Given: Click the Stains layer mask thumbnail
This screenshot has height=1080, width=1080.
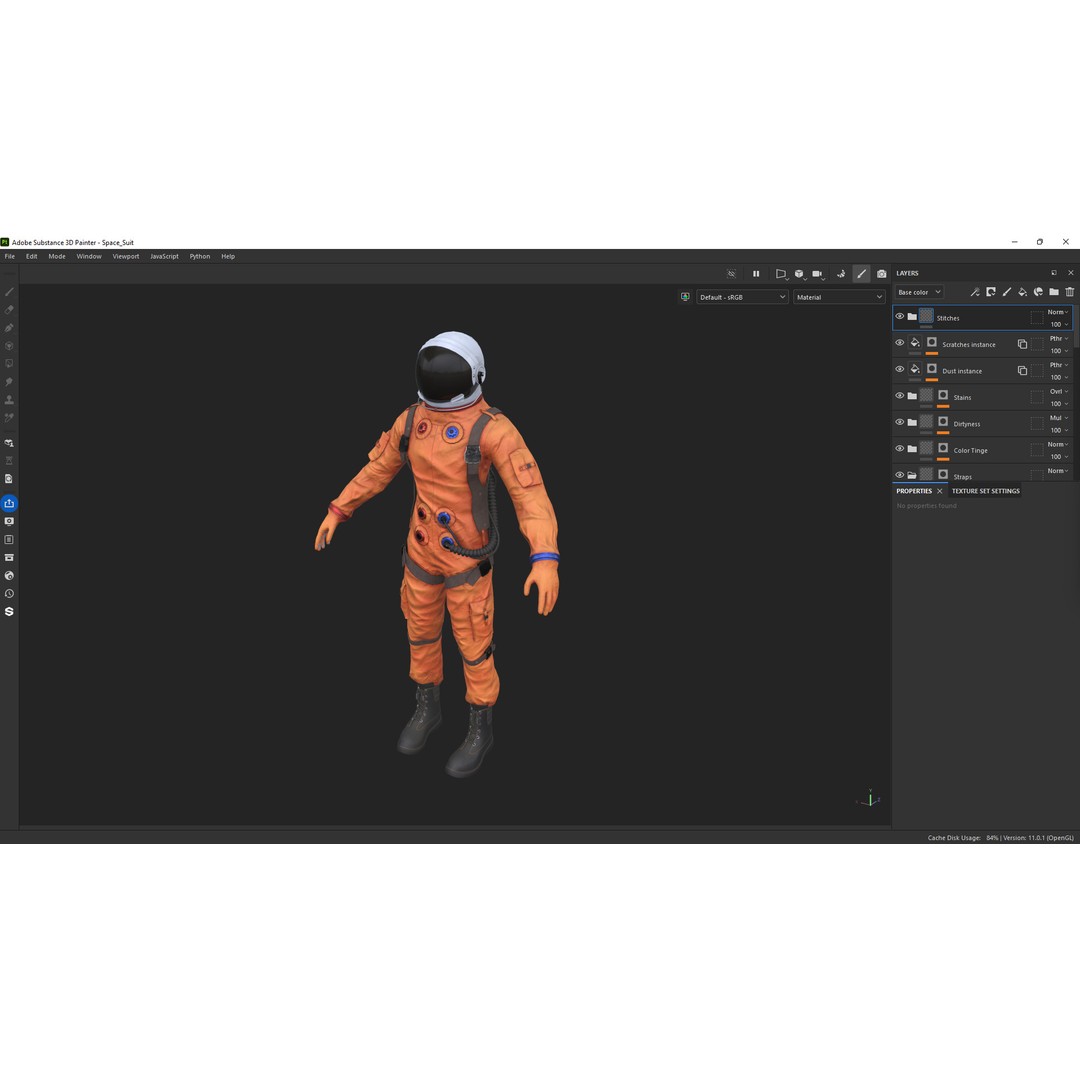Looking at the screenshot, I should click(x=943, y=395).
